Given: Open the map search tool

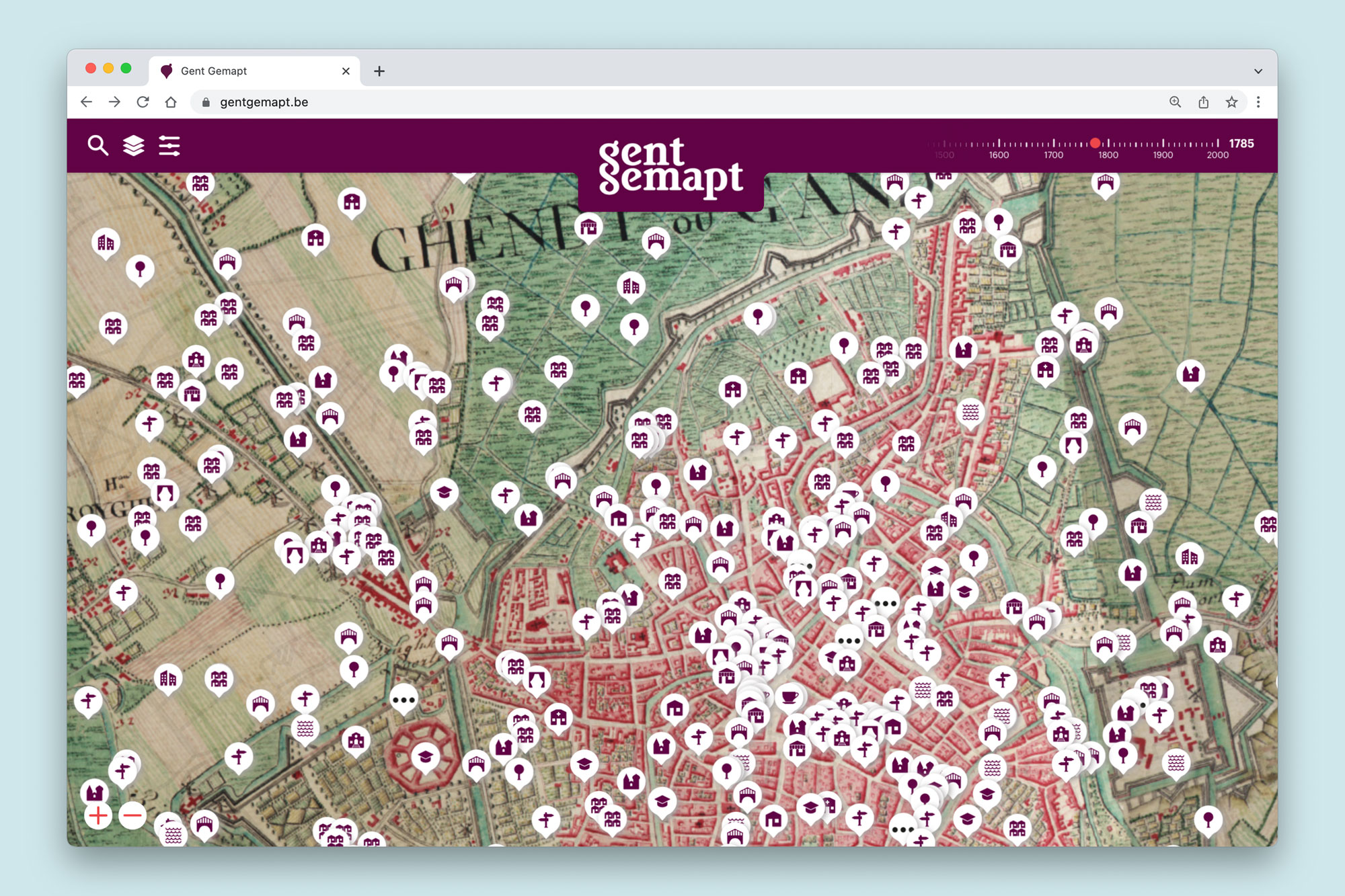Looking at the screenshot, I should click(98, 145).
